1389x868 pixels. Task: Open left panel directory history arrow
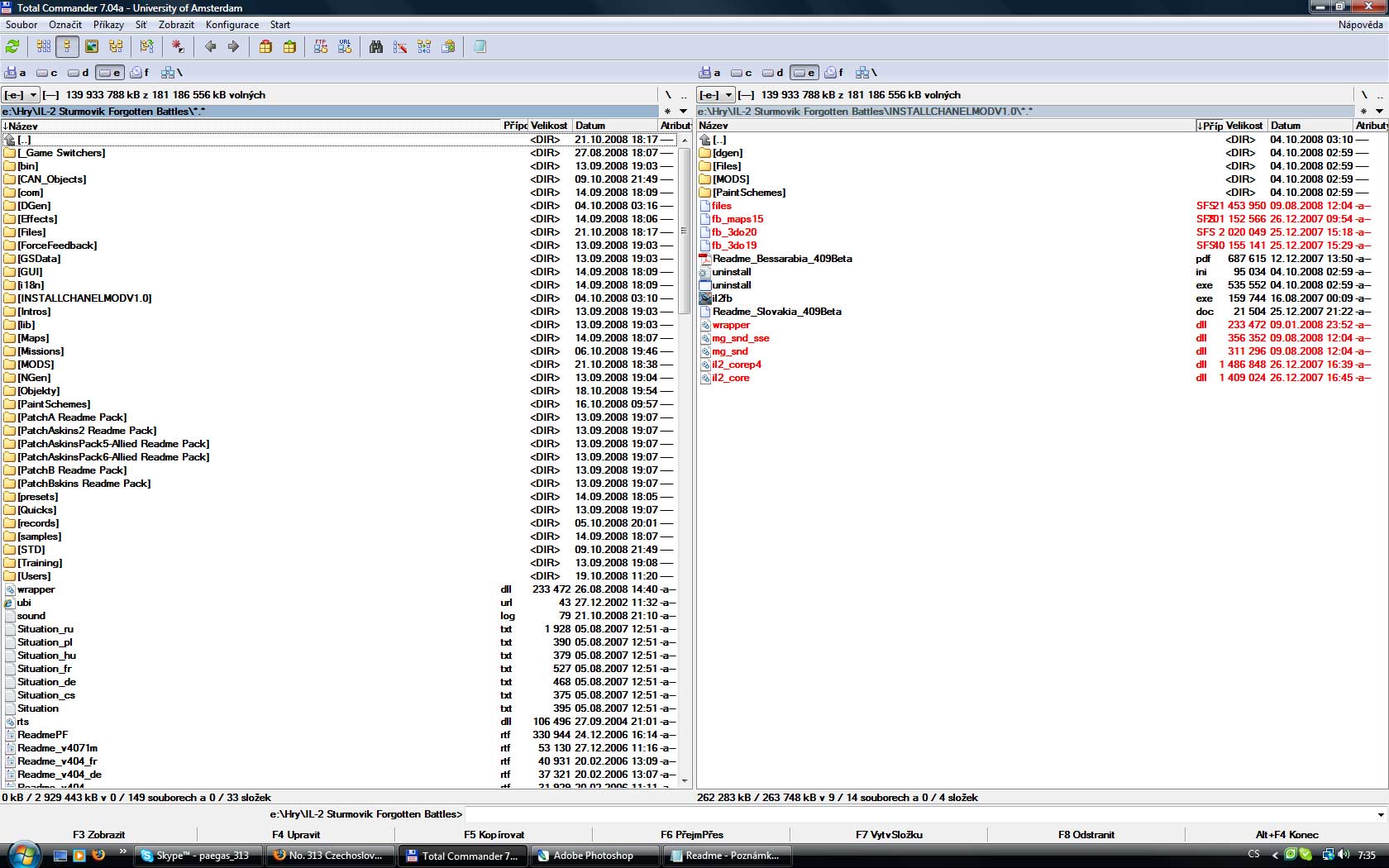684,111
